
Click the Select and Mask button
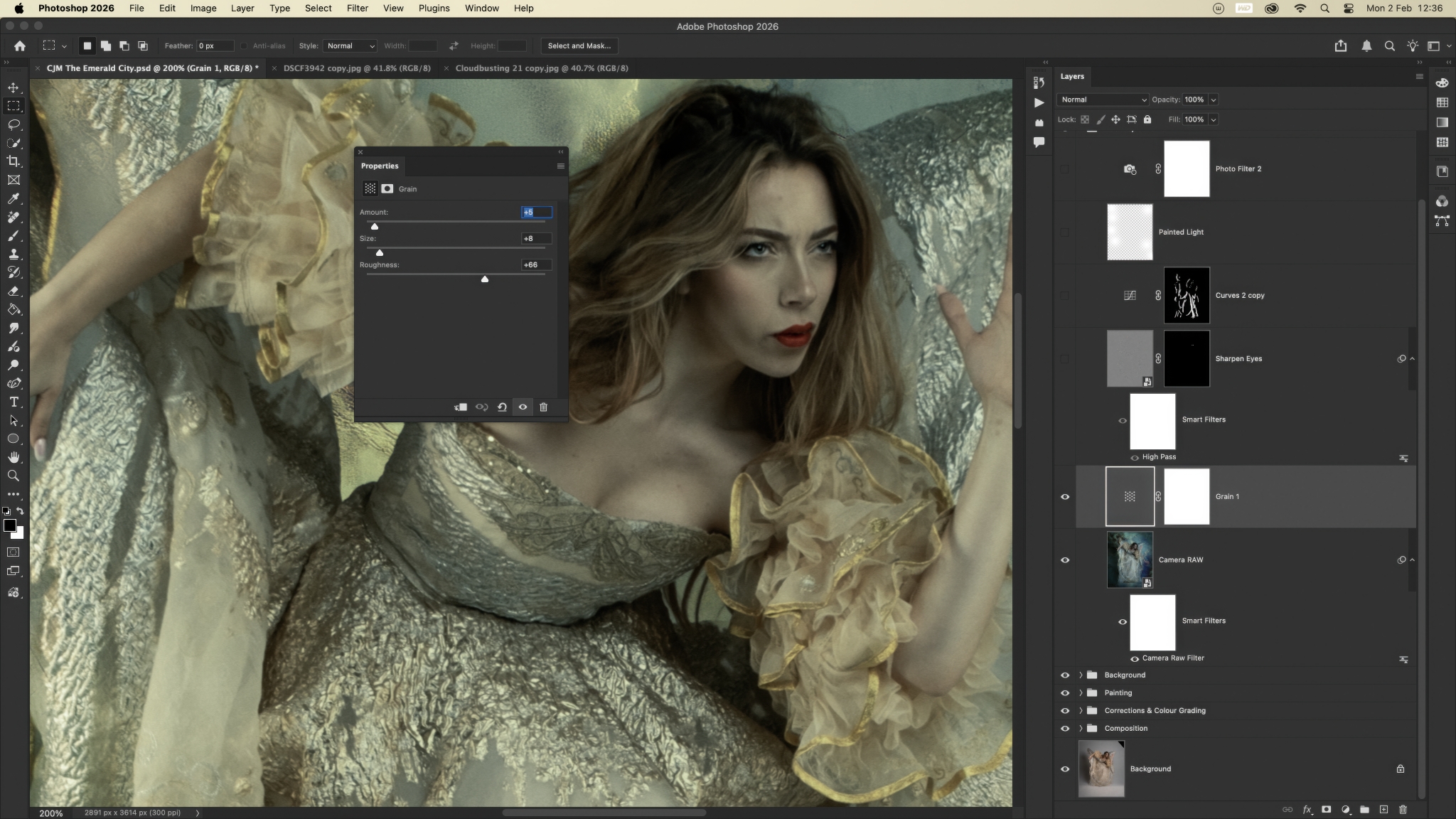(x=579, y=45)
